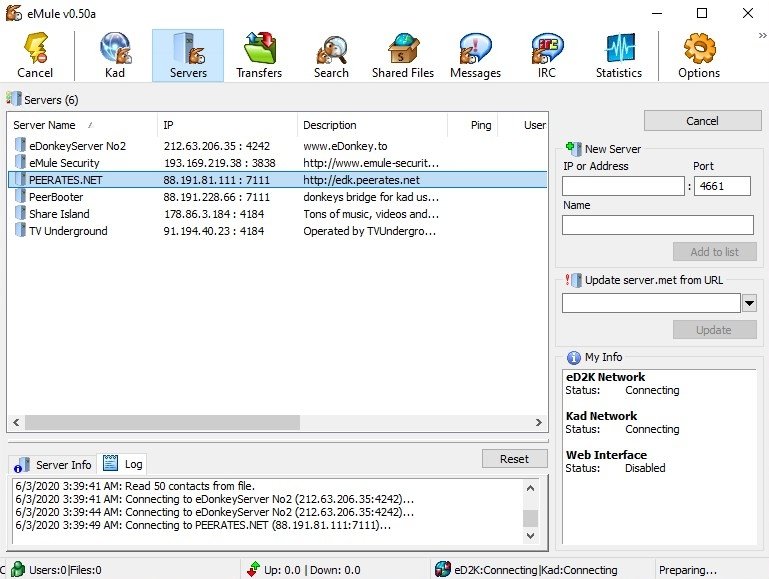This screenshot has width=769, height=579.
Task: Click the Users/Files status bar icon
Action: click(x=18, y=569)
